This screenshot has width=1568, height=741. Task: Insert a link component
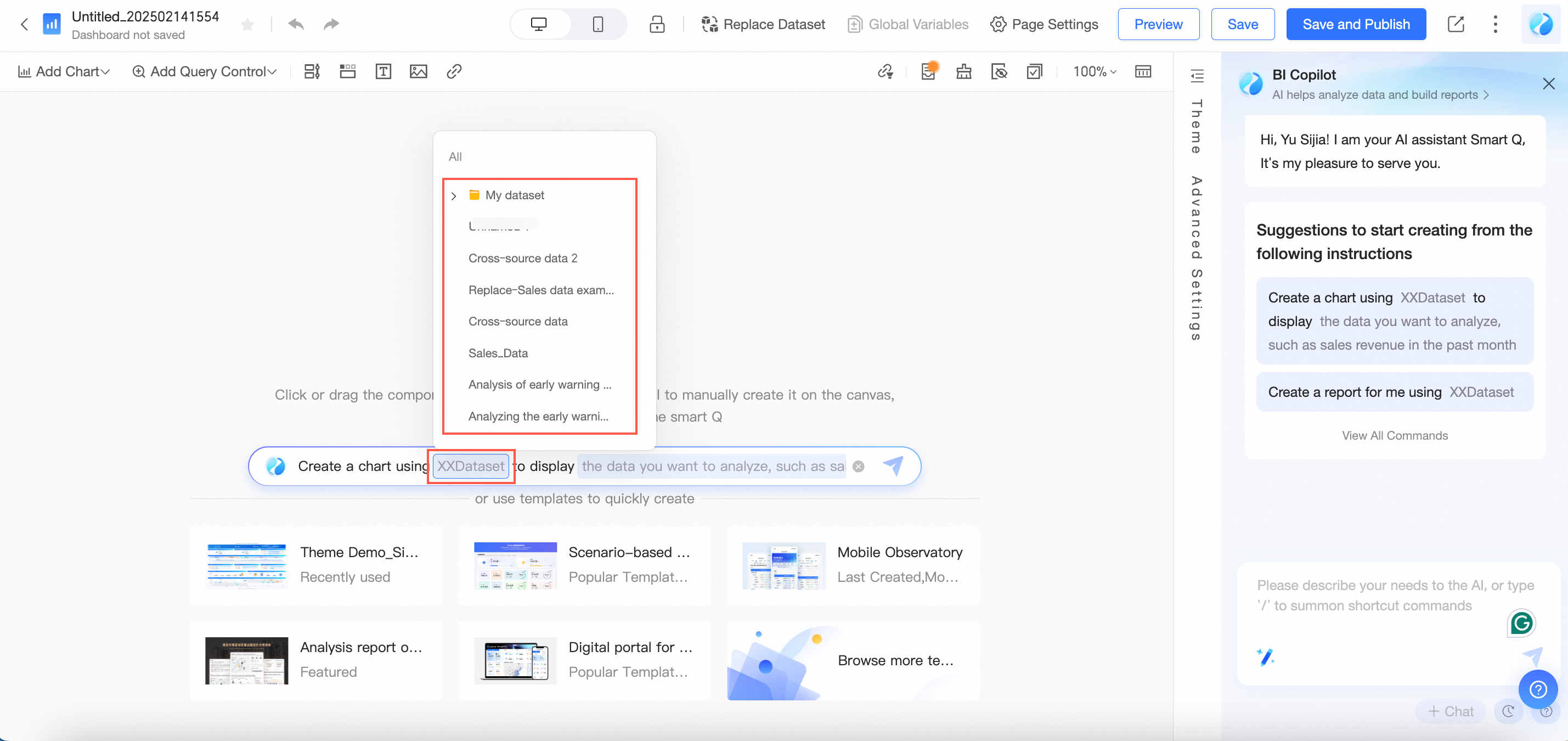(x=454, y=71)
